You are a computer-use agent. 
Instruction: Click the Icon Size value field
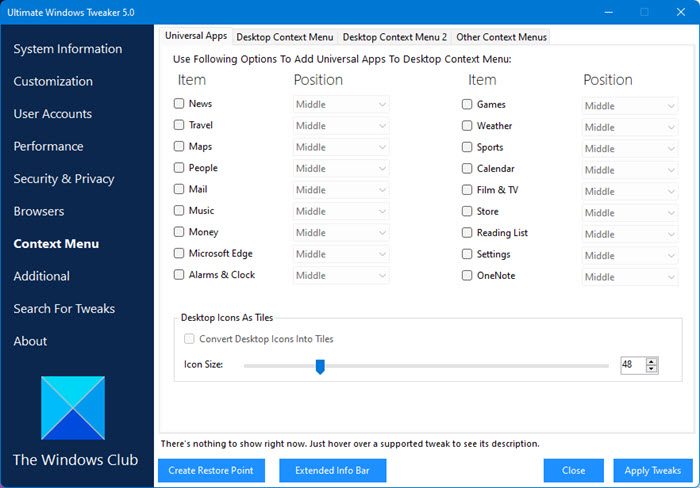coord(633,365)
